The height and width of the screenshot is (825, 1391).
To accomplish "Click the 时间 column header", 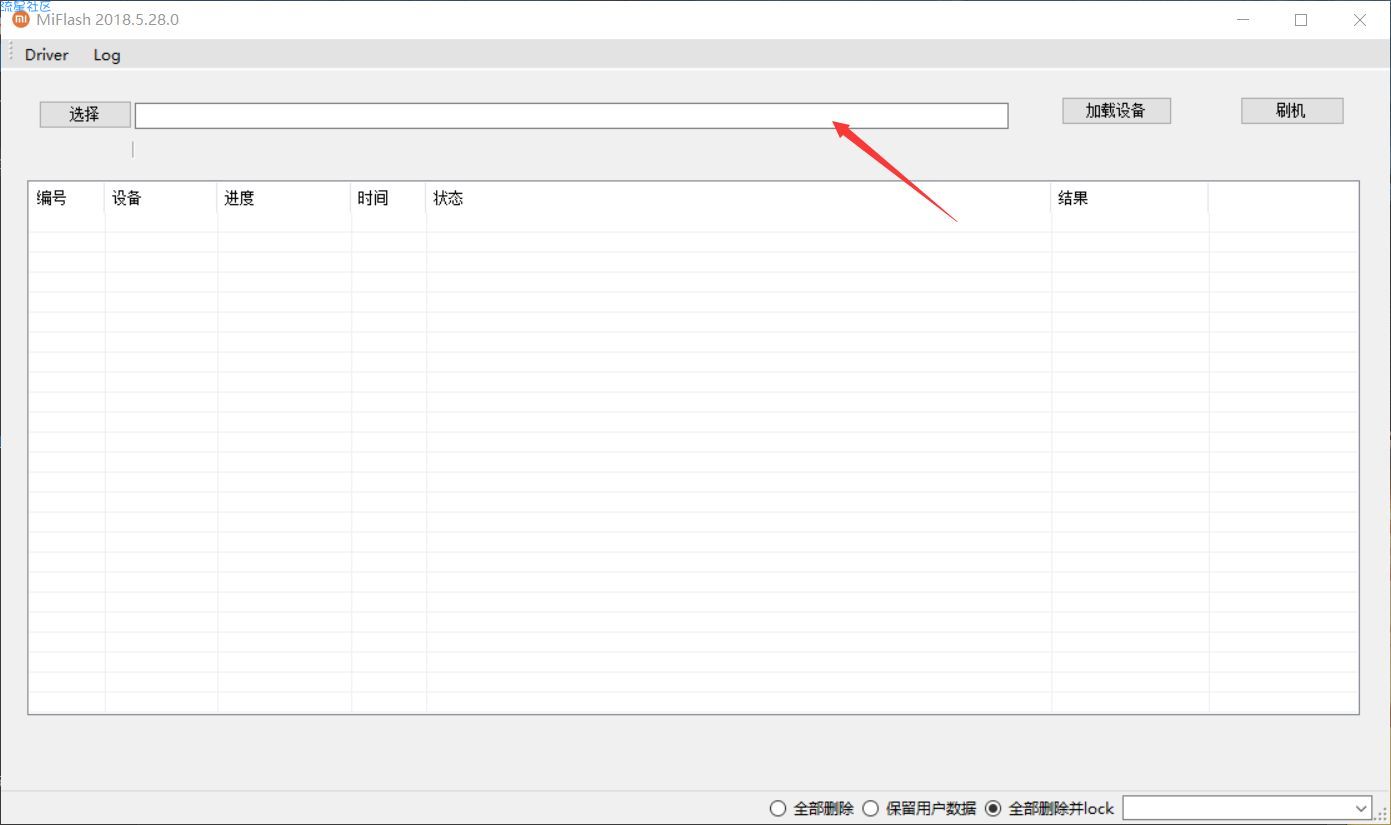I will (x=388, y=198).
